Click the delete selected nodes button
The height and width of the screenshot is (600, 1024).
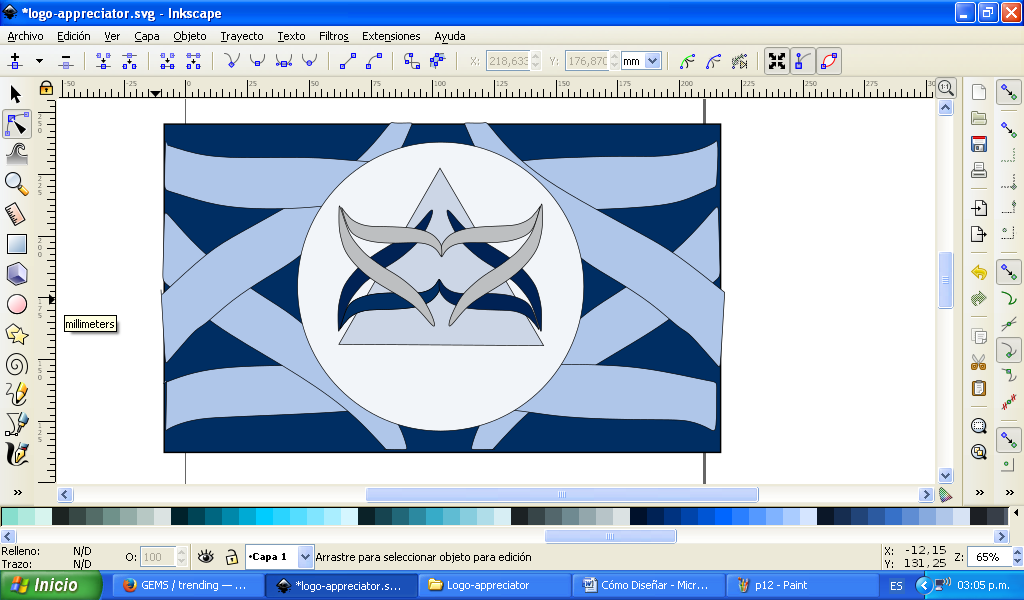pyautogui.click(x=65, y=61)
